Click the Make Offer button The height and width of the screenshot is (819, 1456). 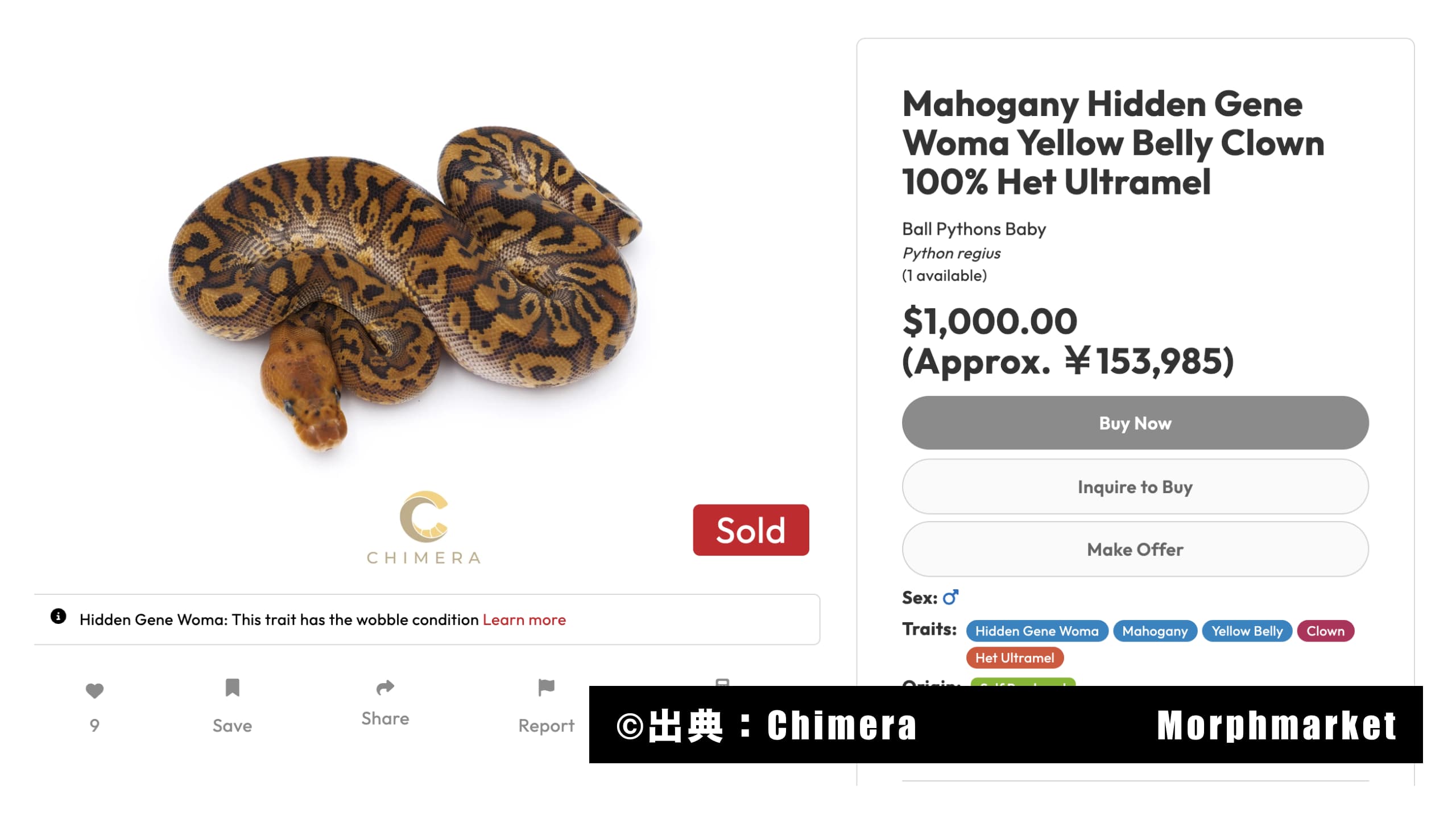click(1135, 549)
